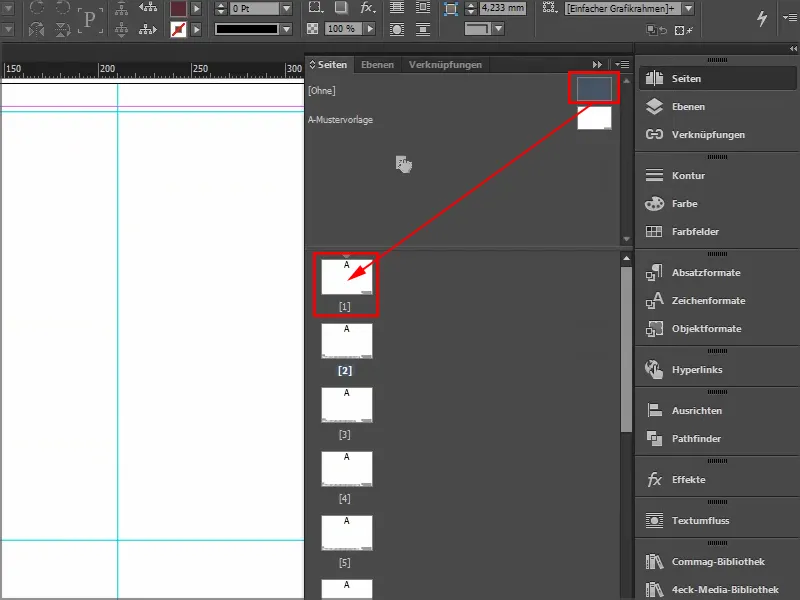Click corner size stepper arrows
The height and width of the screenshot is (600, 800).
point(471,9)
